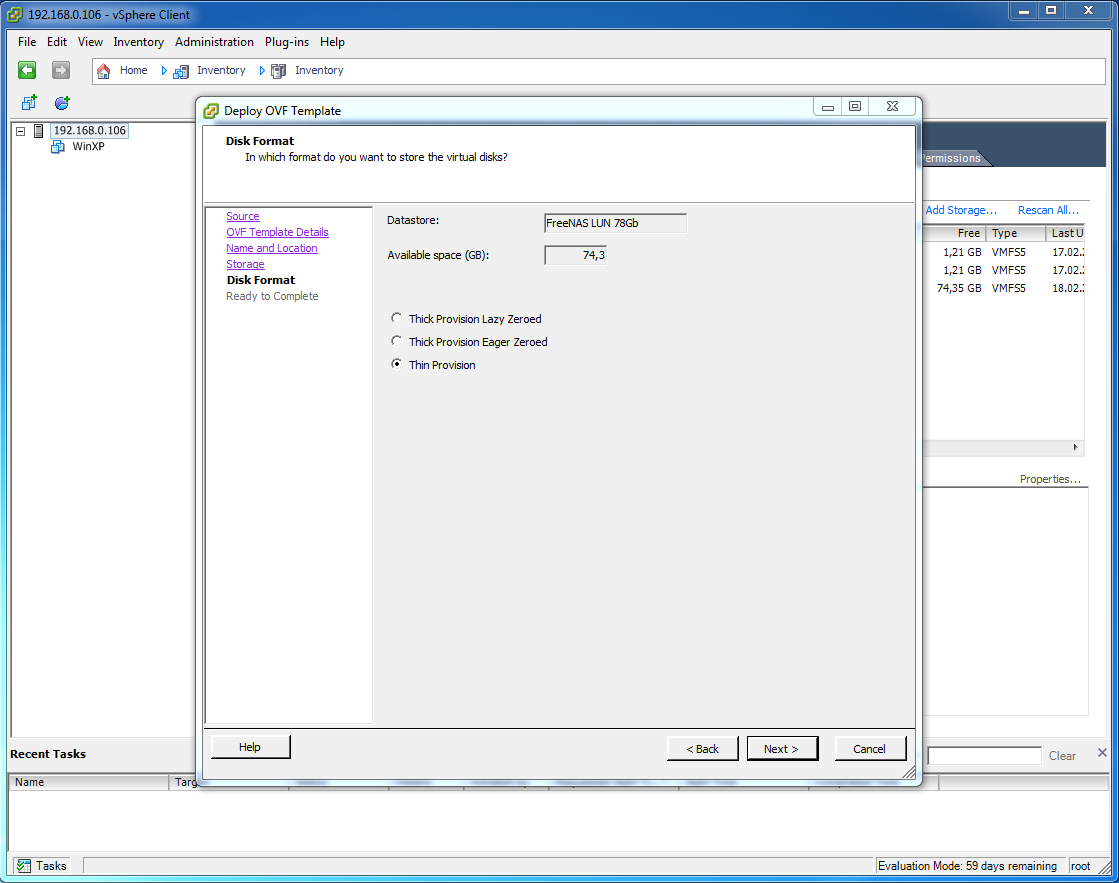Close the Recent Tasks panel with X
The height and width of the screenshot is (883, 1119).
click(1102, 752)
